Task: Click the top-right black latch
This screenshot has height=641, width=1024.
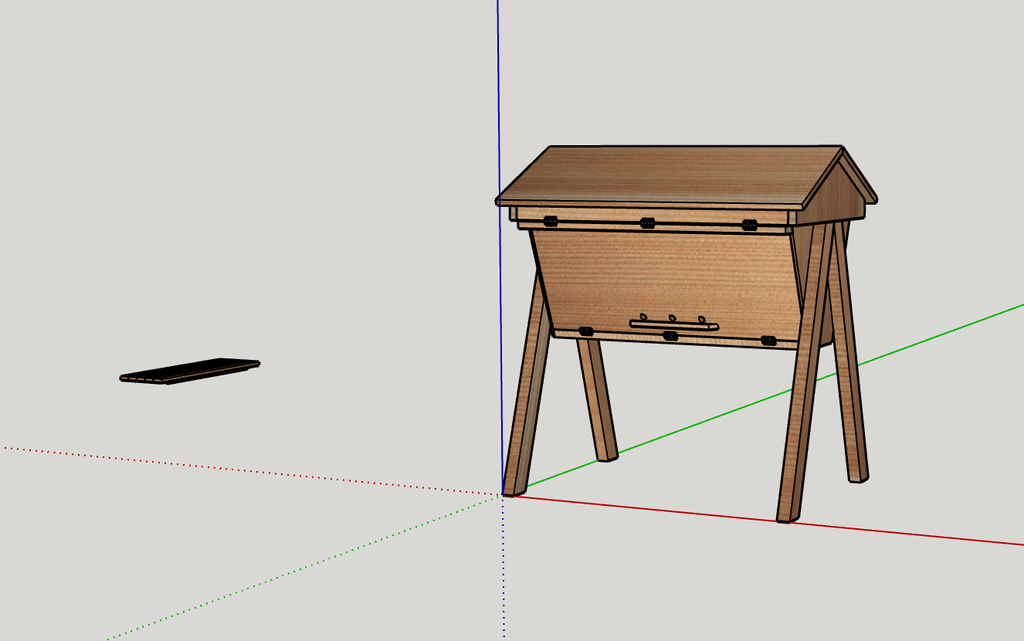Action: click(749, 225)
